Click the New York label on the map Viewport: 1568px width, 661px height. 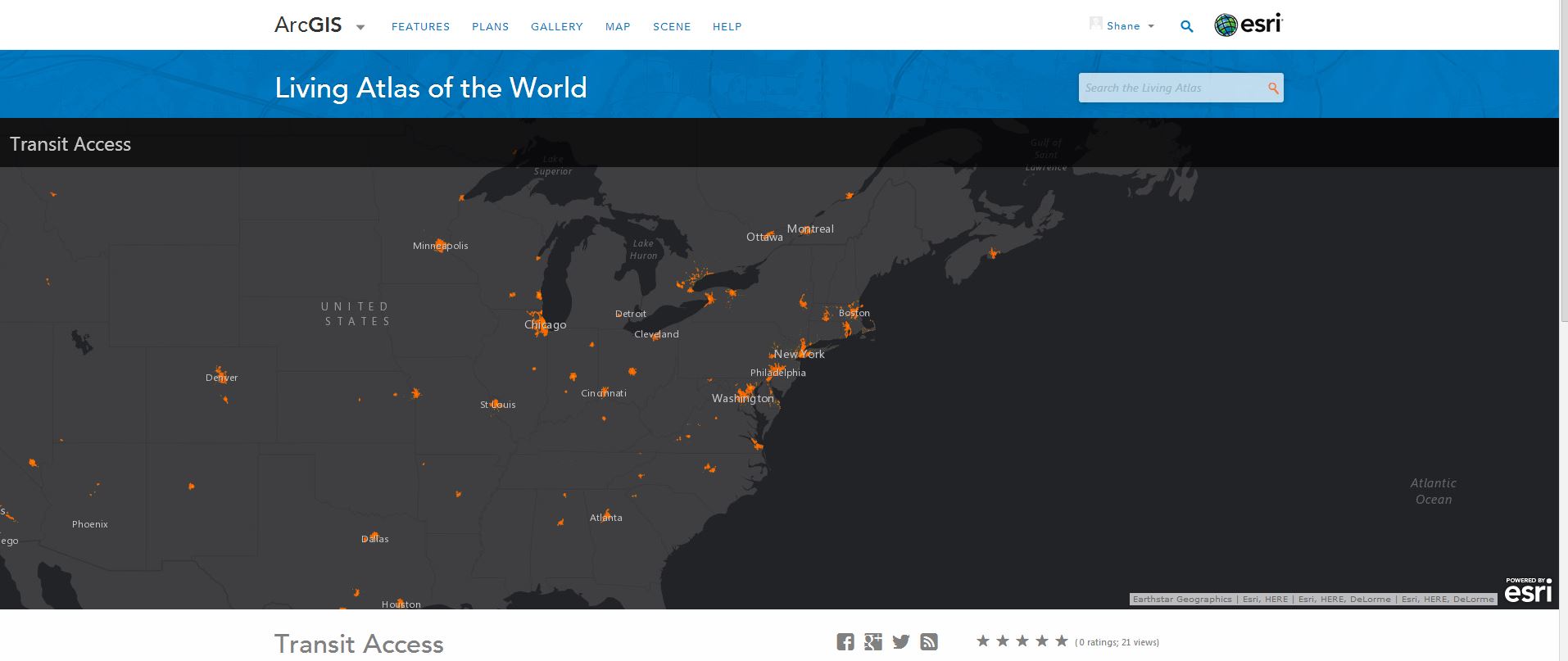pos(800,355)
